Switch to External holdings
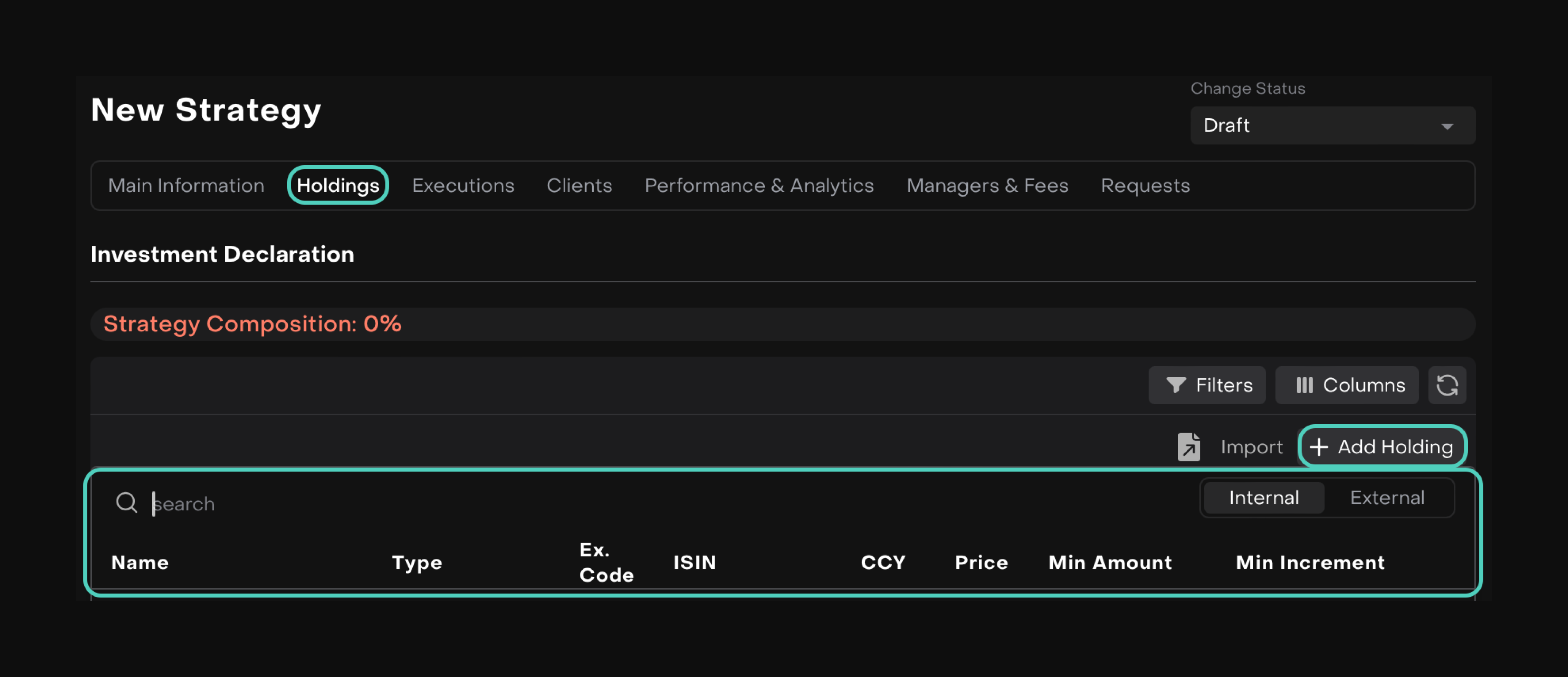The height and width of the screenshot is (677, 1568). coord(1386,497)
